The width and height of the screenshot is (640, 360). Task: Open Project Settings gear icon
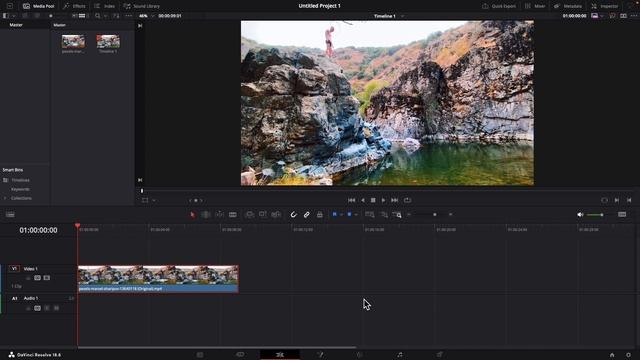pyautogui.click(x=628, y=355)
